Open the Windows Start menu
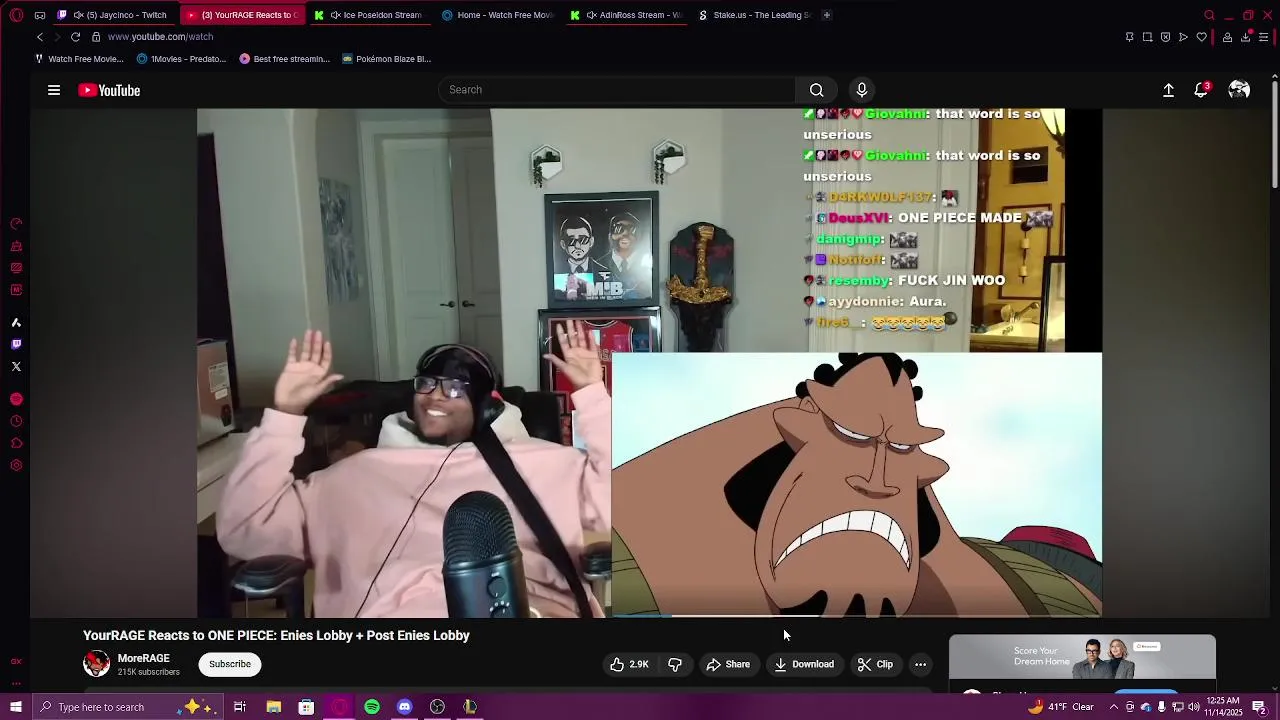The image size is (1280, 720). point(16,707)
